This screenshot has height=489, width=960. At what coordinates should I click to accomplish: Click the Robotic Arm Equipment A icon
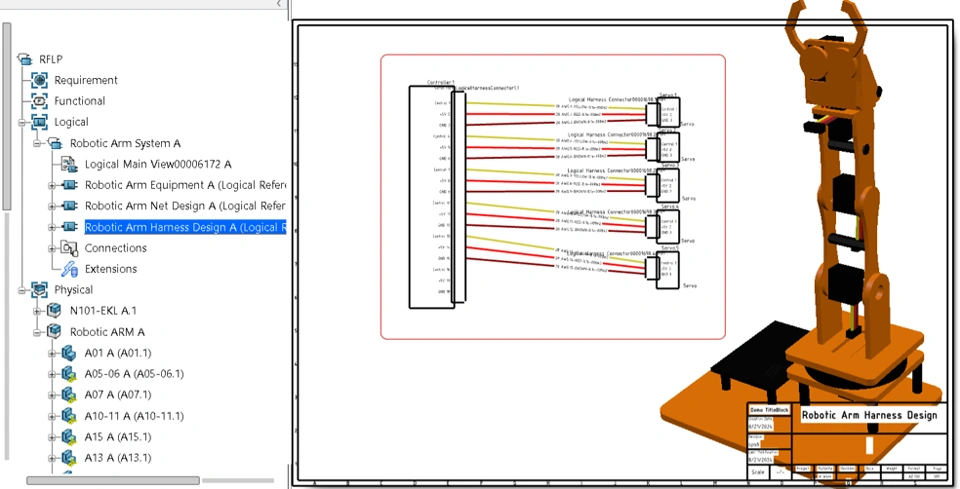[x=70, y=185]
